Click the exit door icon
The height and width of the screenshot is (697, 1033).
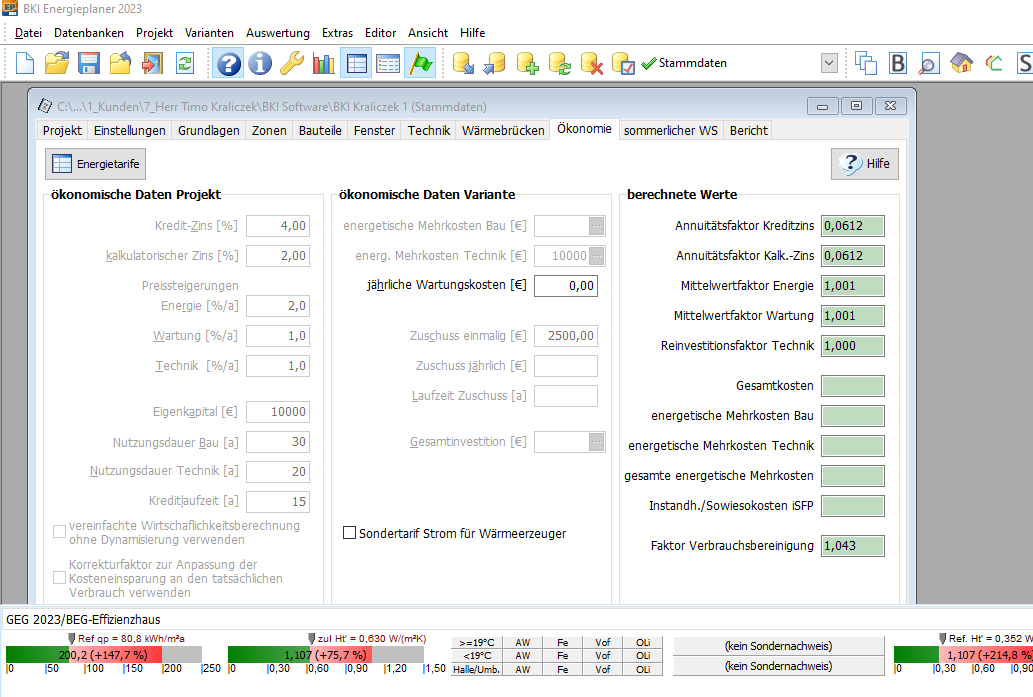tap(152, 64)
